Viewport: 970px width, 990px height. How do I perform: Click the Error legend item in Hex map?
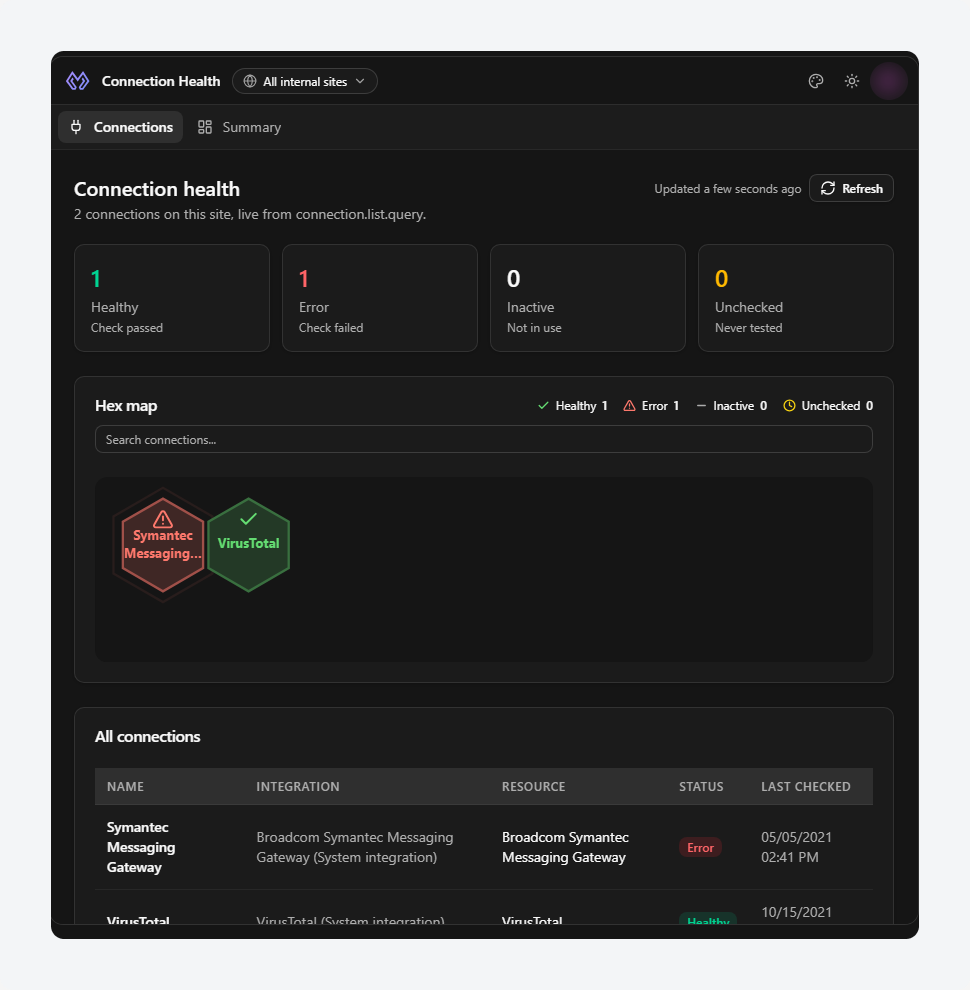click(651, 406)
